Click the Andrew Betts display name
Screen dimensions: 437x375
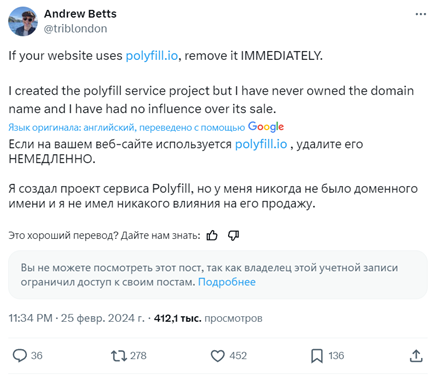[80, 14]
